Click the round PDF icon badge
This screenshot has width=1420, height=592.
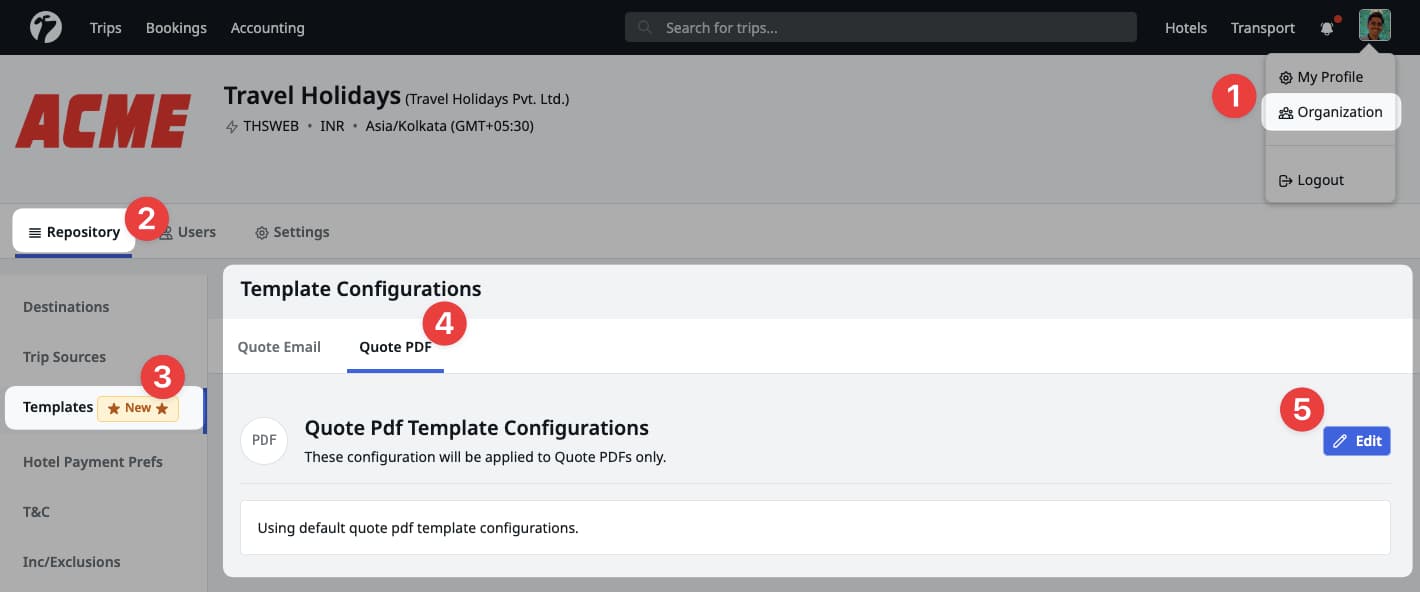tap(264, 440)
